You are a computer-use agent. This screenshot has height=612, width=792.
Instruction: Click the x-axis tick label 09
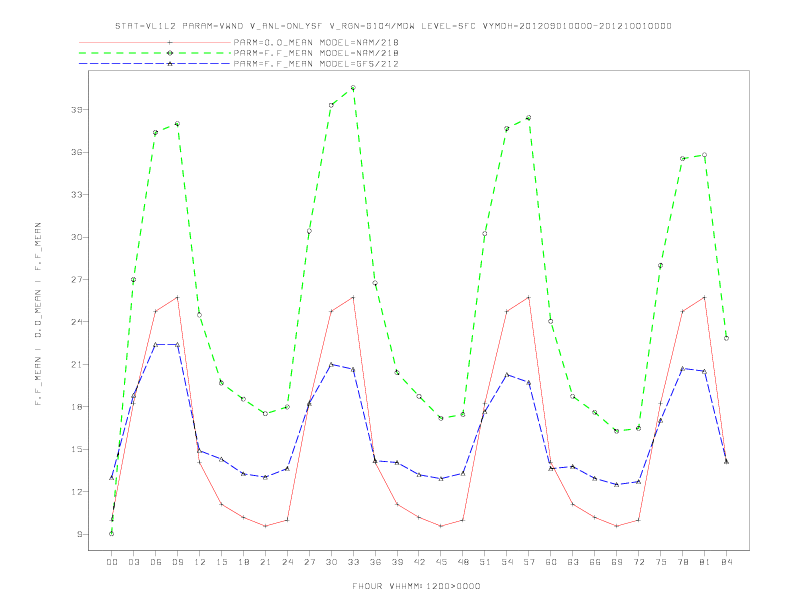point(177,562)
